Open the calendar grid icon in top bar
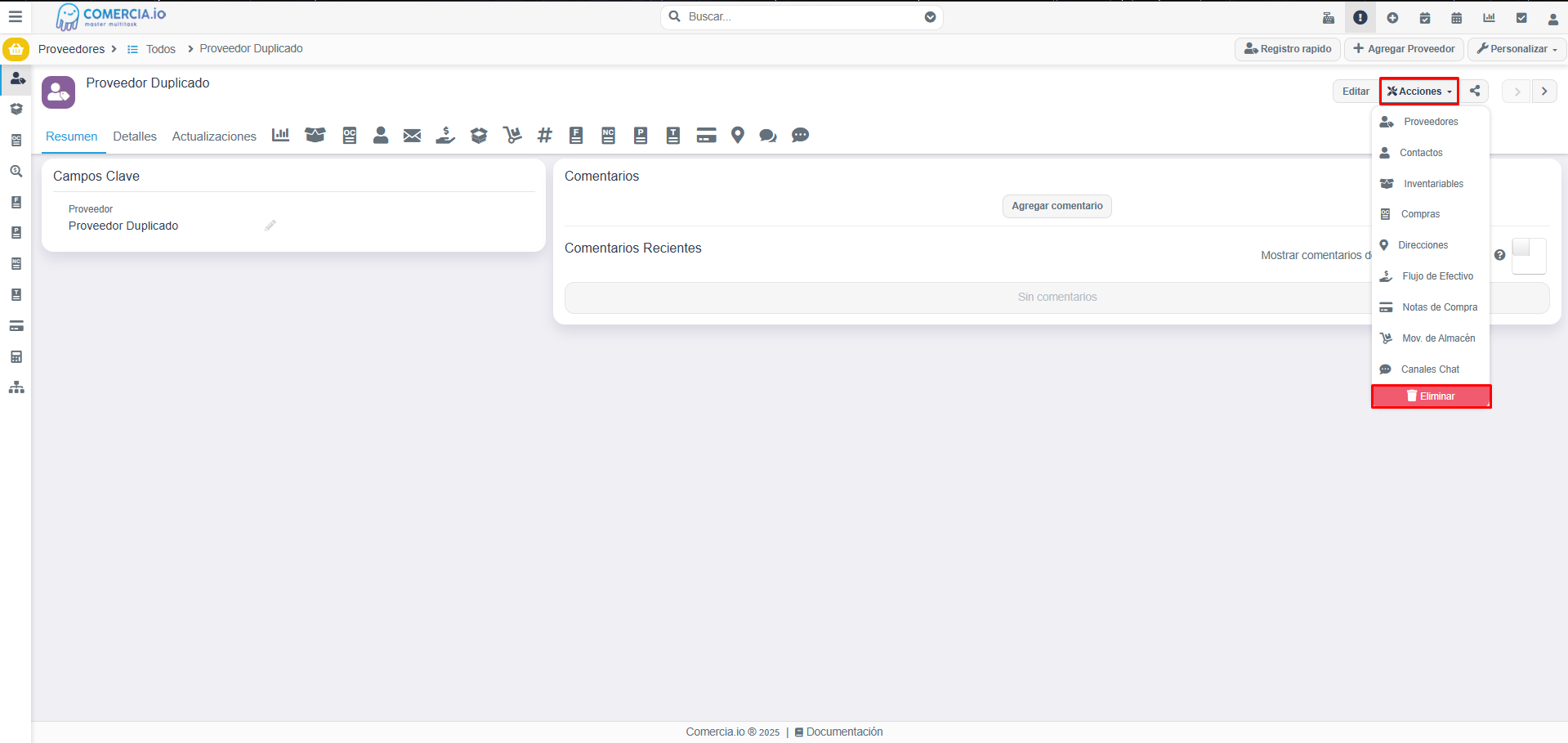Image resolution: width=1568 pixels, height=743 pixels. click(1457, 17)
